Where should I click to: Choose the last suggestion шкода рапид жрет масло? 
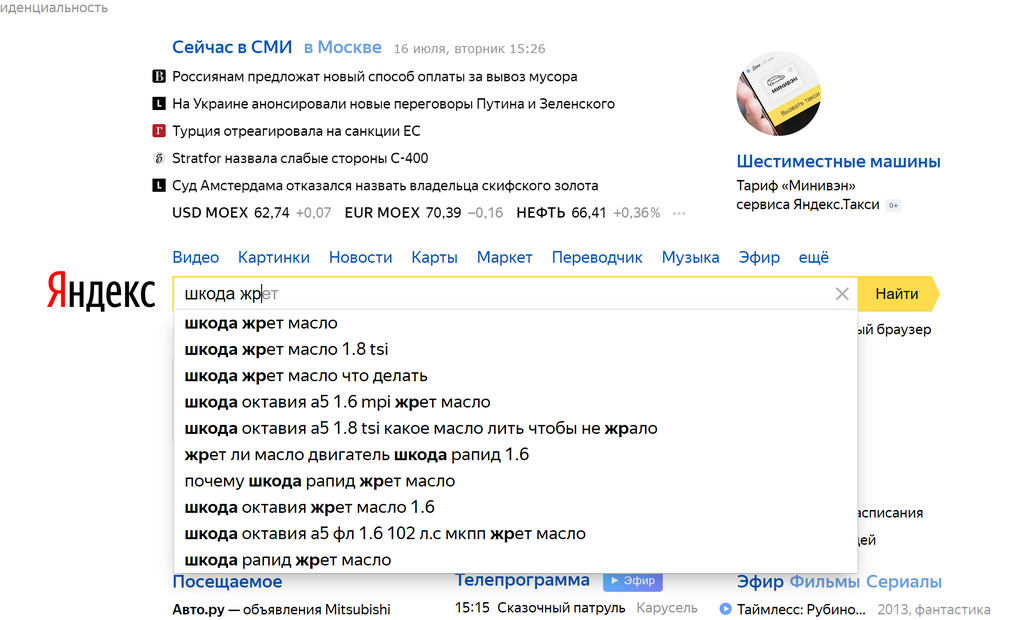515,560
